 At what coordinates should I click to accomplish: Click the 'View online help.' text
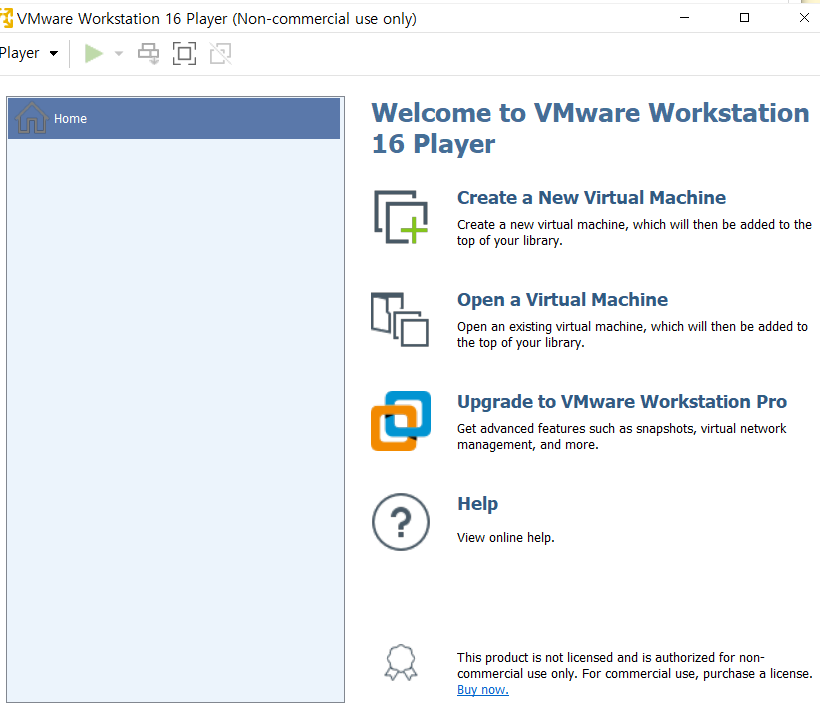506,537
